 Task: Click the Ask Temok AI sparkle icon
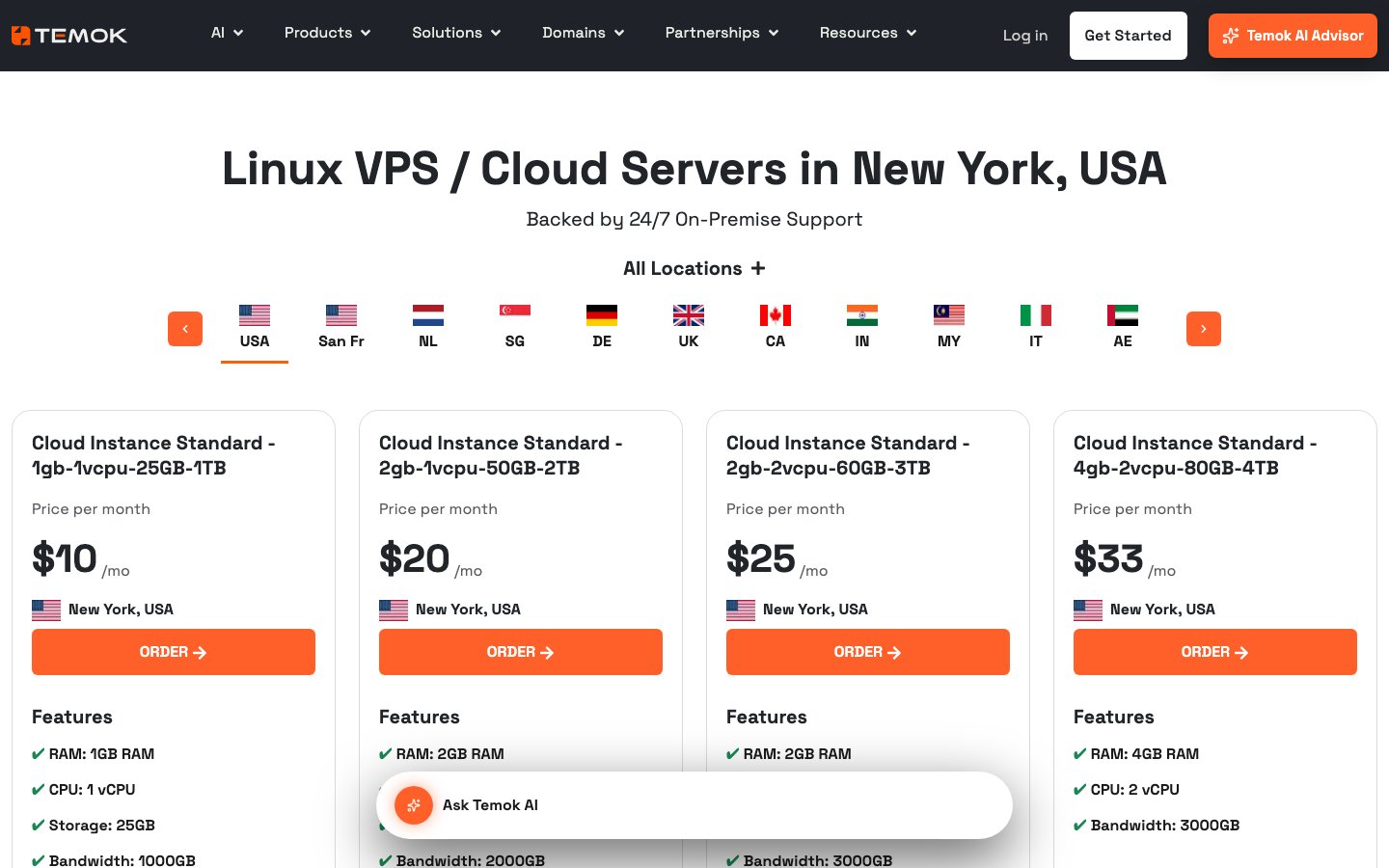[414, 805]
